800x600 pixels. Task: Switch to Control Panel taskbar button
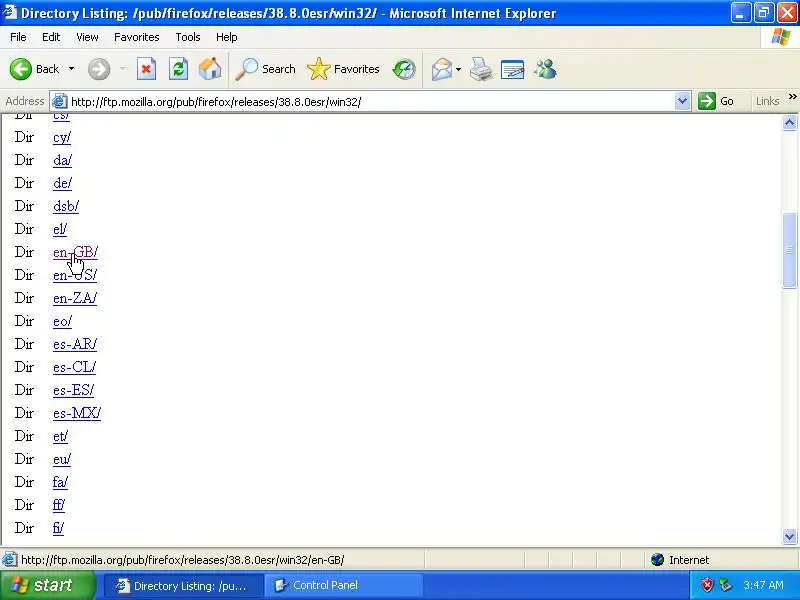(343, 586)
